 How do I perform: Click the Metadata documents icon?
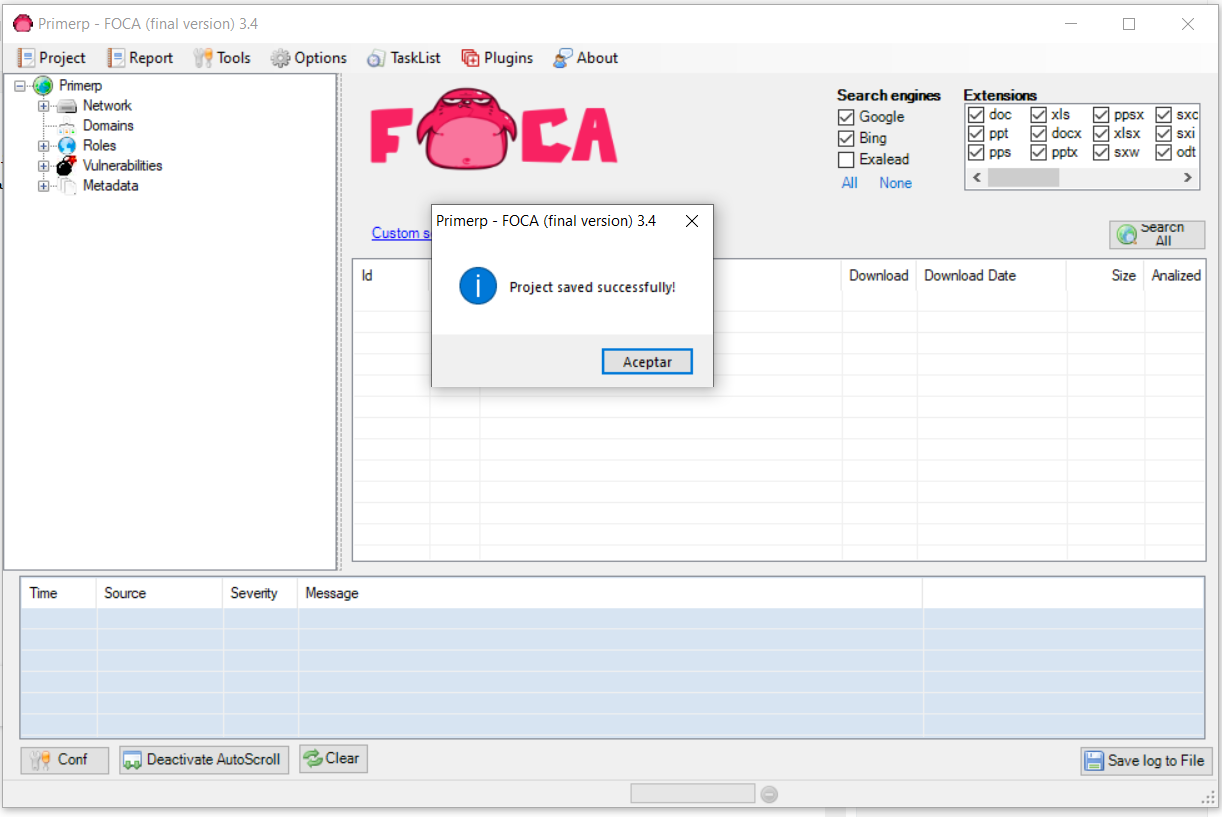67,186
